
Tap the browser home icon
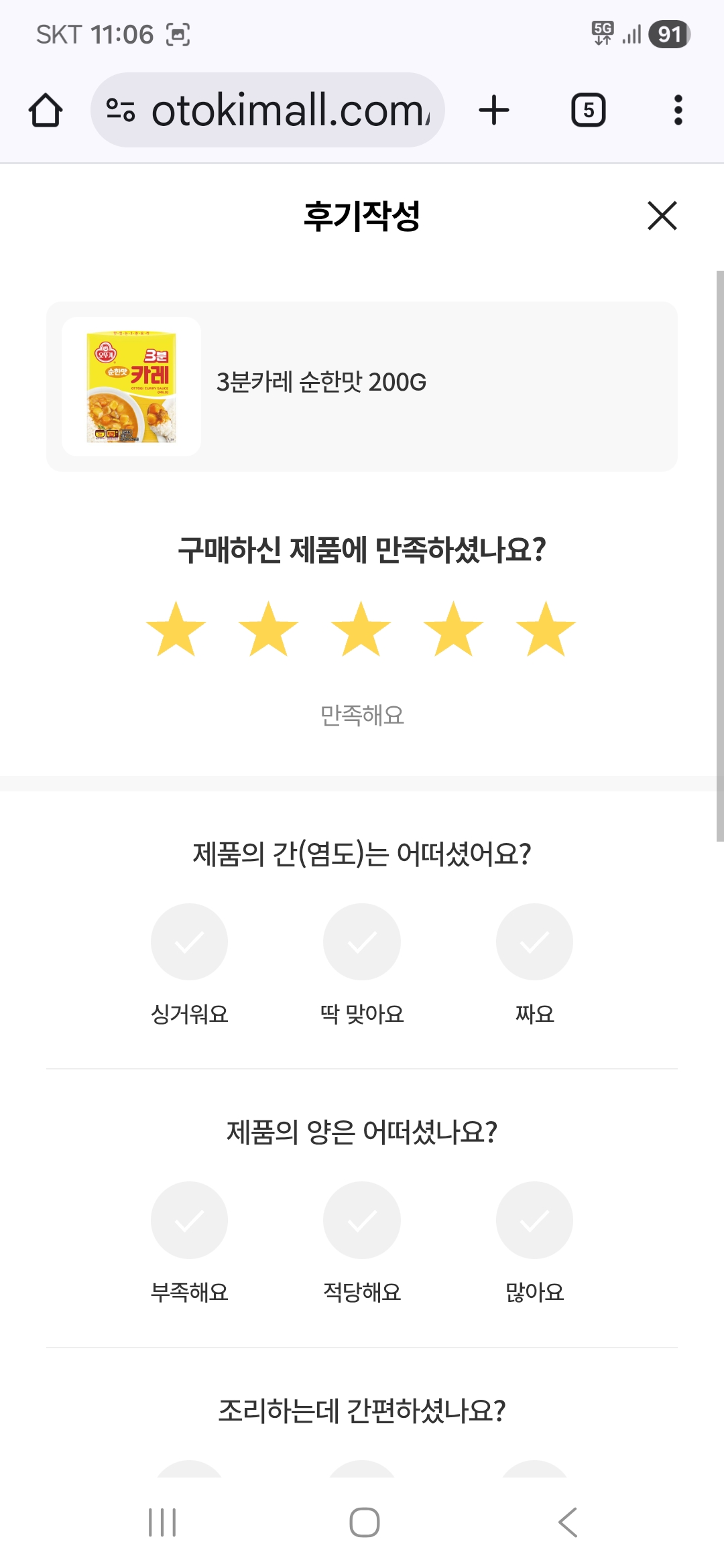46,111
